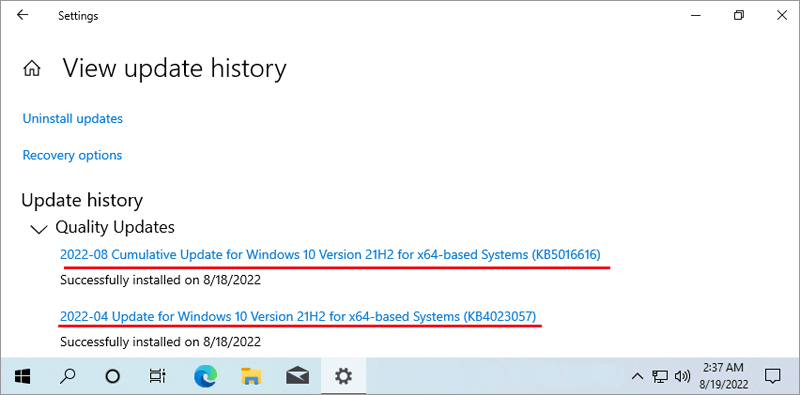
Task: Open the KB4023057 update link
Action: [298, 316]
